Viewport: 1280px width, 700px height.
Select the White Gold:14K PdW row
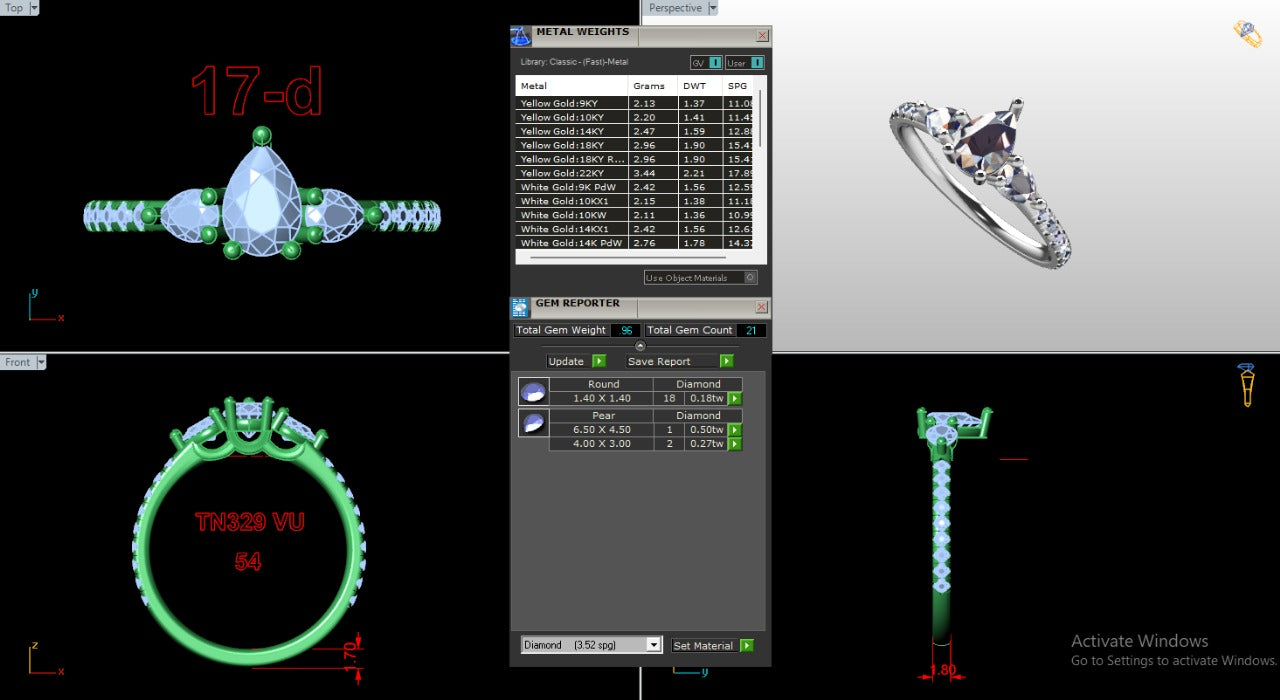(635, 243)
